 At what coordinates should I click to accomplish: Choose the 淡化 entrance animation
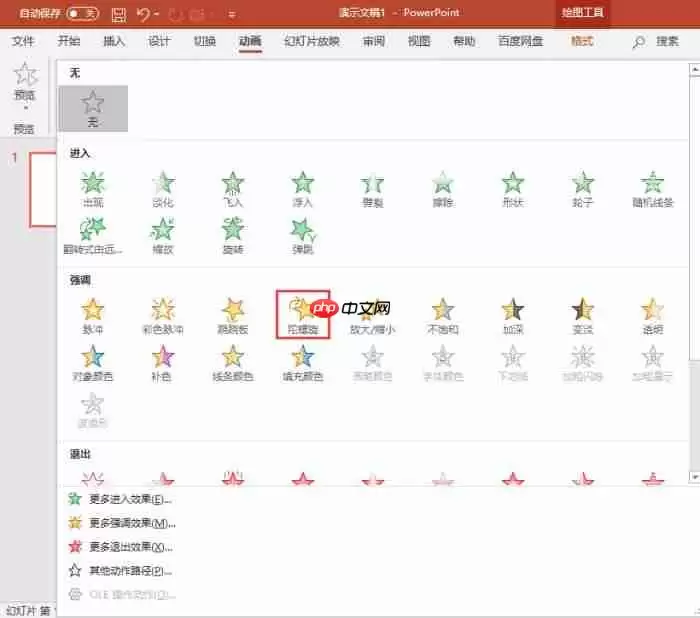point(163,189)
